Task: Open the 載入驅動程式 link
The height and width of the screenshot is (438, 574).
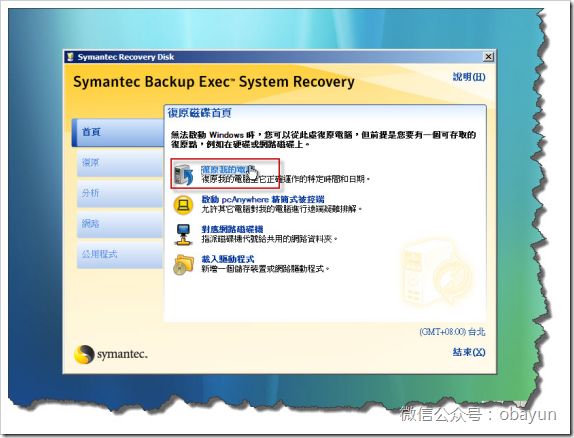Action: [x=228, y=259]
